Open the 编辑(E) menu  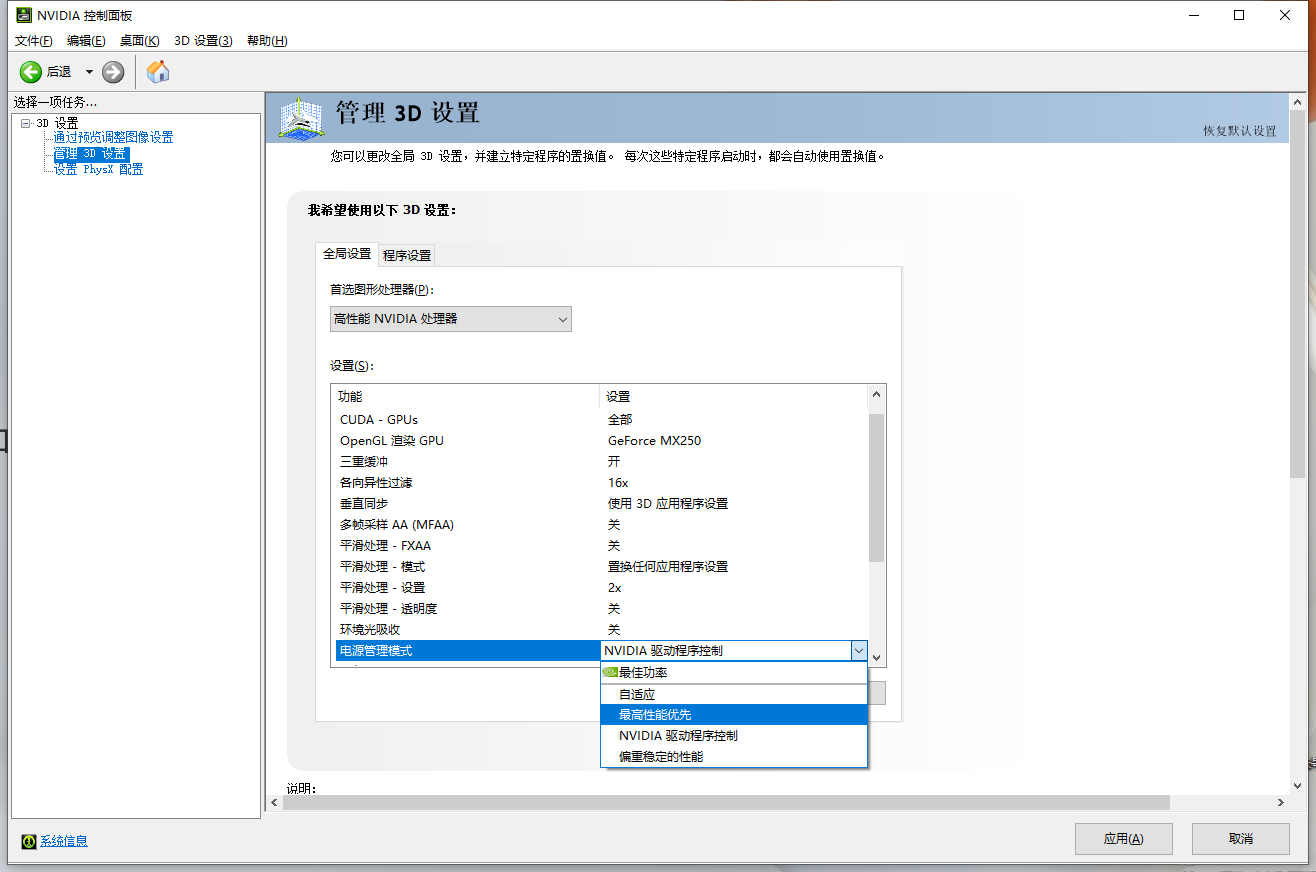[86, 40]
